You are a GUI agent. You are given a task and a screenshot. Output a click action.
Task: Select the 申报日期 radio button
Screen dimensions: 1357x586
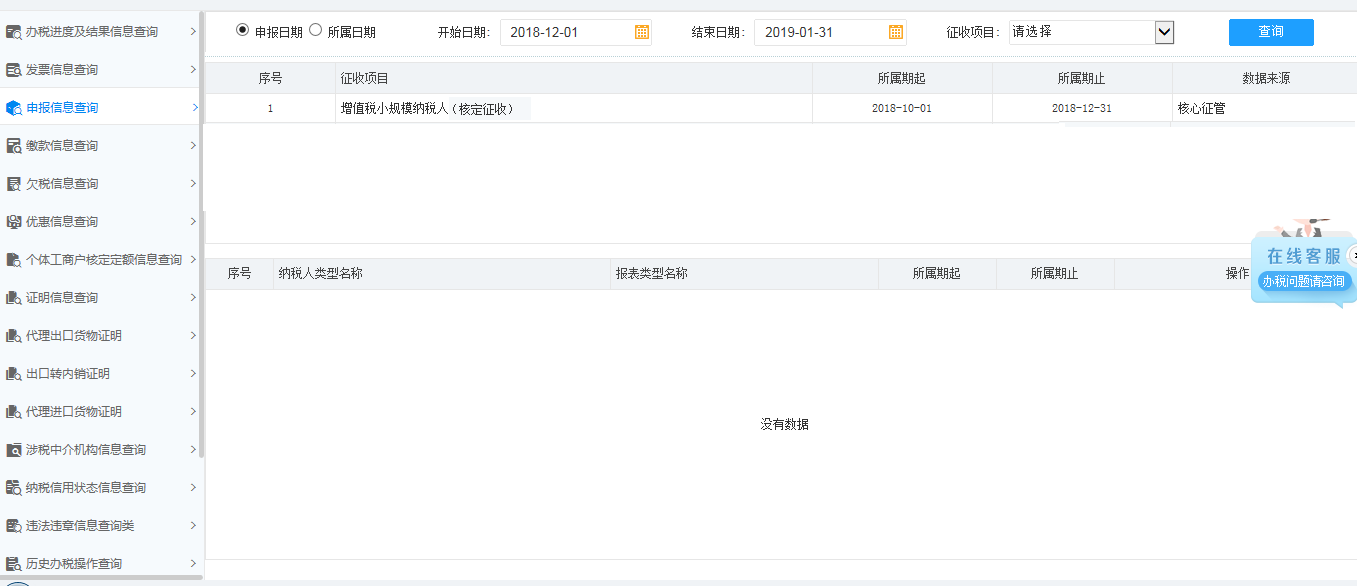[242, 30]
